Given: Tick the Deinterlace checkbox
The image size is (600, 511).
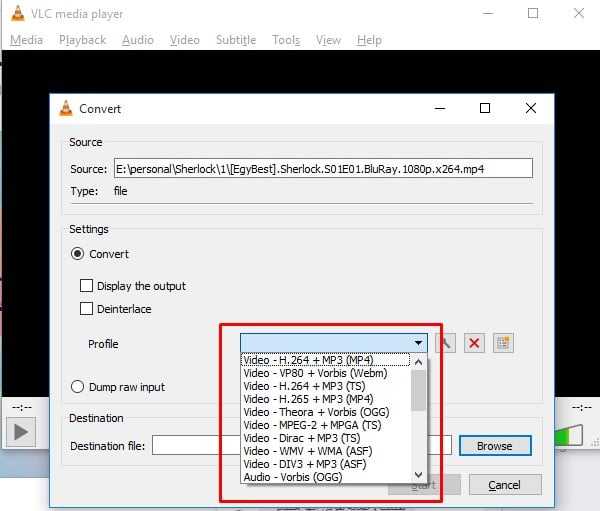Looking at the screenshot, I should pos(87,309).
